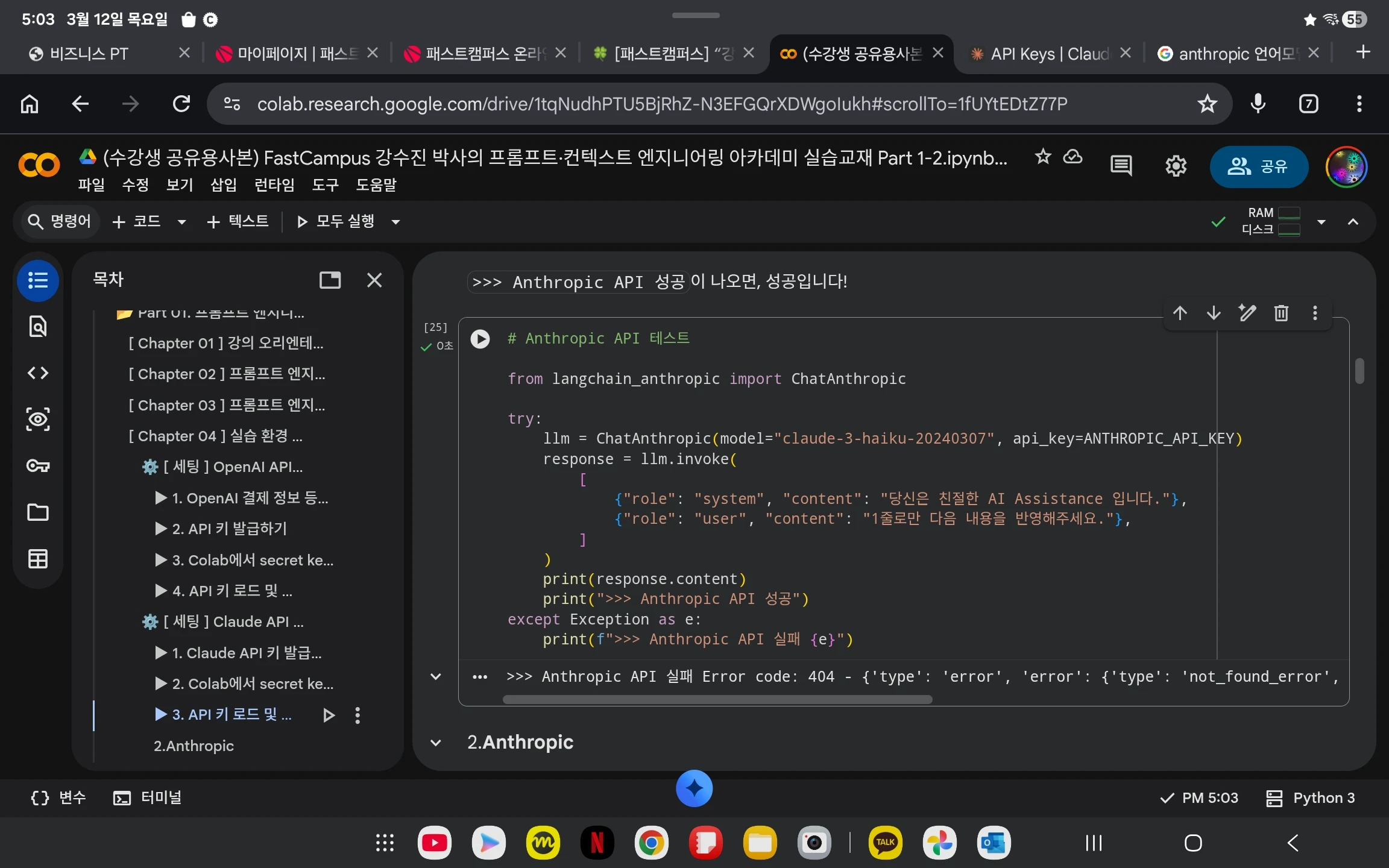
Task: Open the Secrets key icon in sidebar
Action: [x=38, y=466]
